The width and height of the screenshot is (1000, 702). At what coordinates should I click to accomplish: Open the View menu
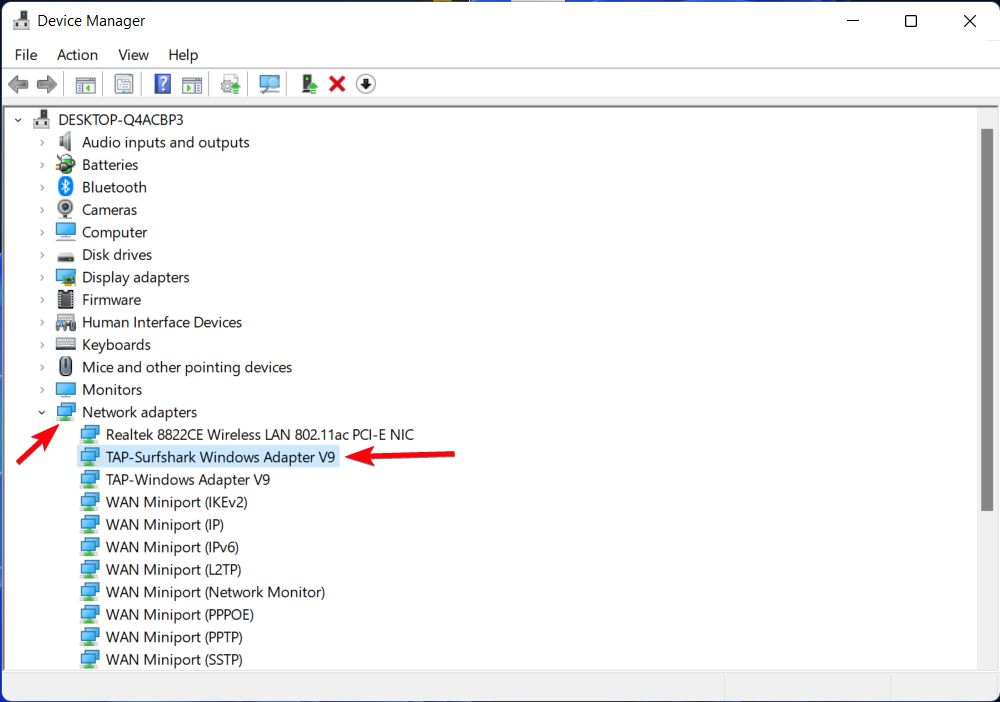(x=133, y=55)
